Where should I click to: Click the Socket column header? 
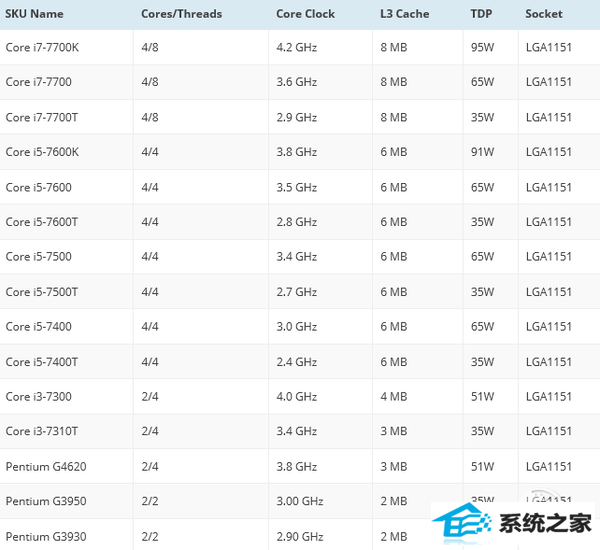(544, 14)
